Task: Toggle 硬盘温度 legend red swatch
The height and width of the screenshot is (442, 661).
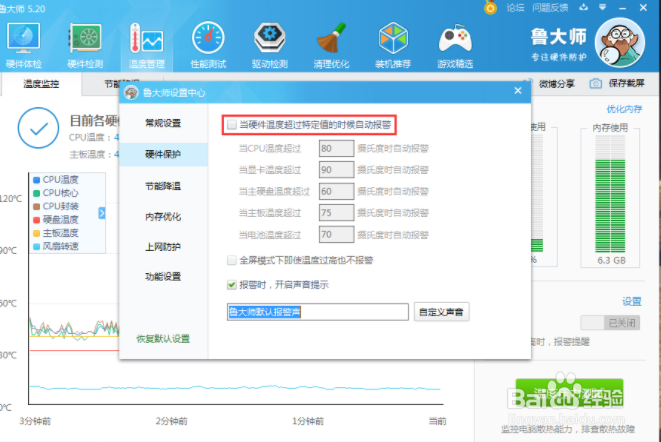Action: (36, 220)
